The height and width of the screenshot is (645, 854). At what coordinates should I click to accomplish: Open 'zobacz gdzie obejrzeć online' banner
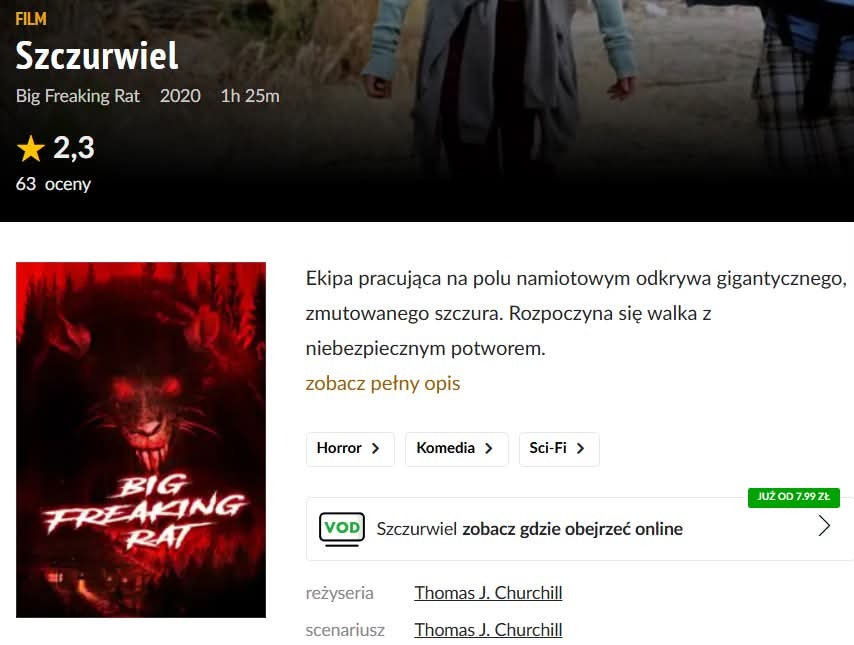click(580, 529)
